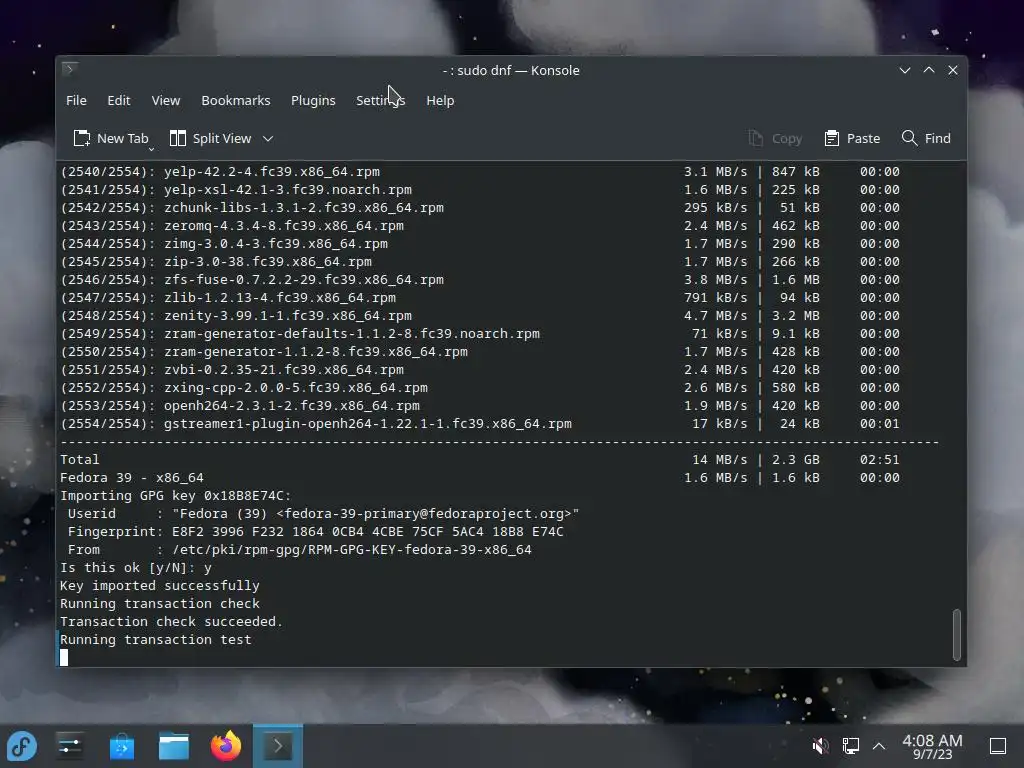Click the openh264-2.3.1-2.fc39 package row

point(480,406)
